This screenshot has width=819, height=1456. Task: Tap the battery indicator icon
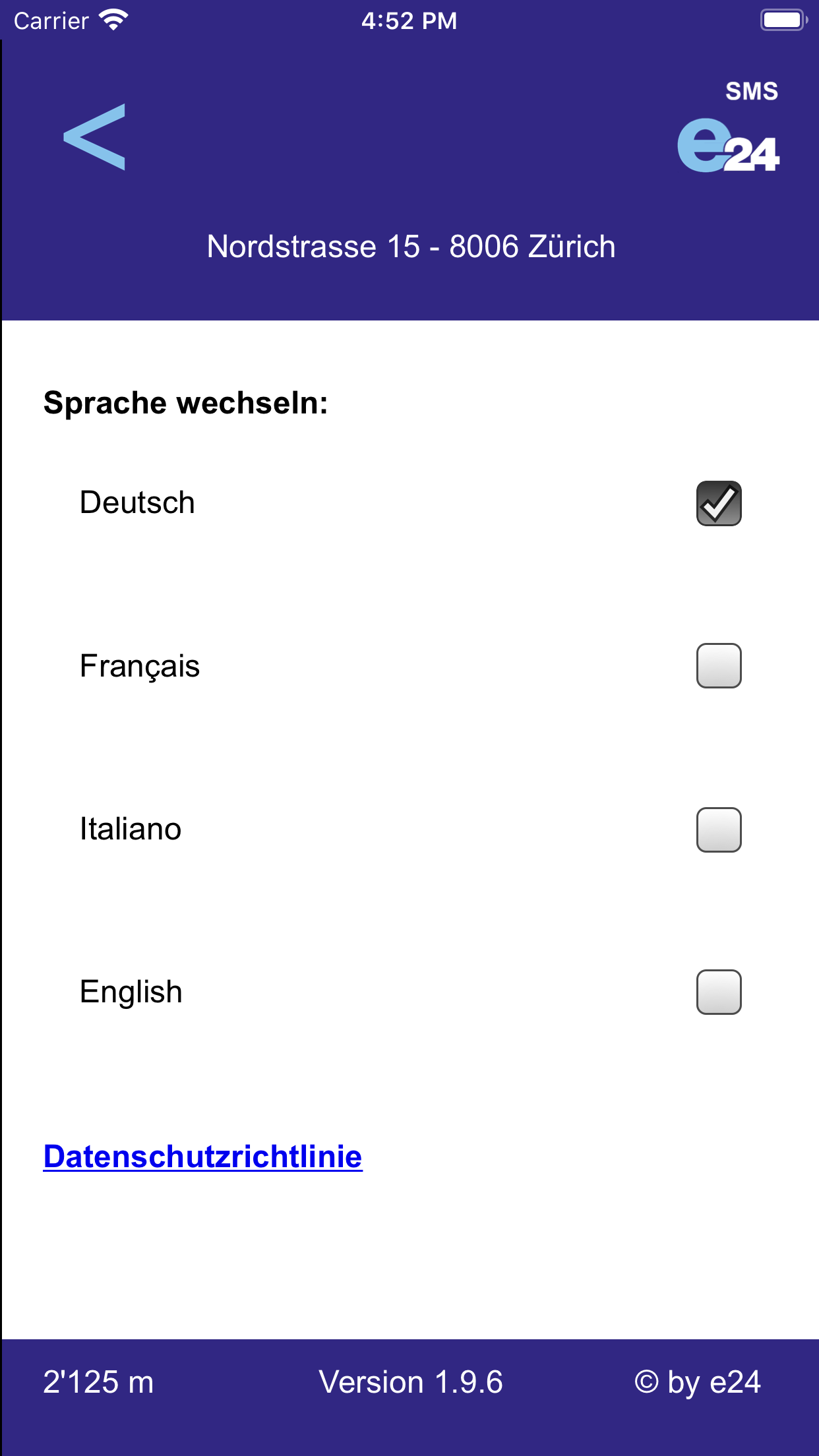pyautogui.click(x=783, y=20)
